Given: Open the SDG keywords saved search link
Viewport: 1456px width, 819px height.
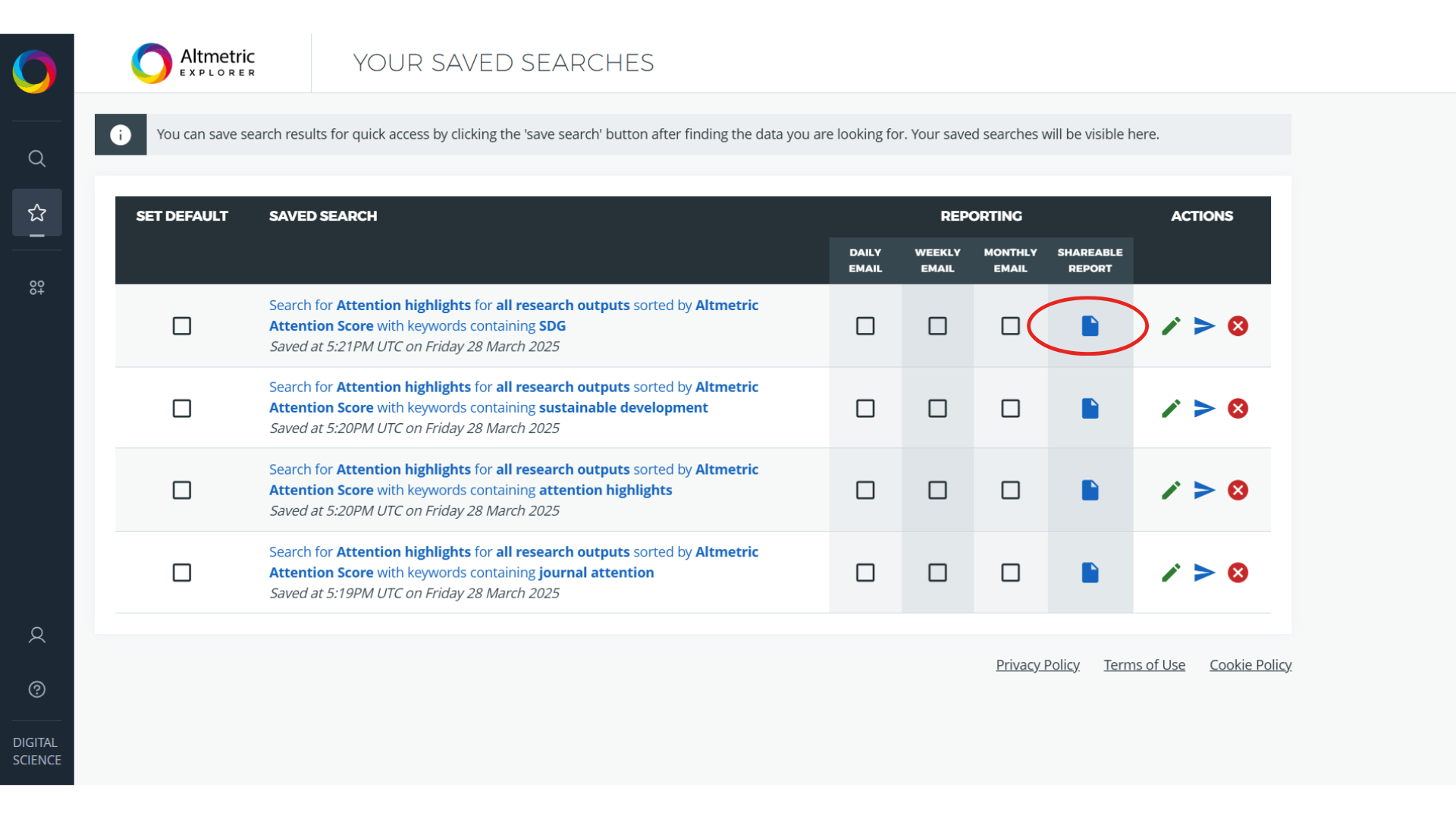Looking at the screenshot, I should coord(513,315).
